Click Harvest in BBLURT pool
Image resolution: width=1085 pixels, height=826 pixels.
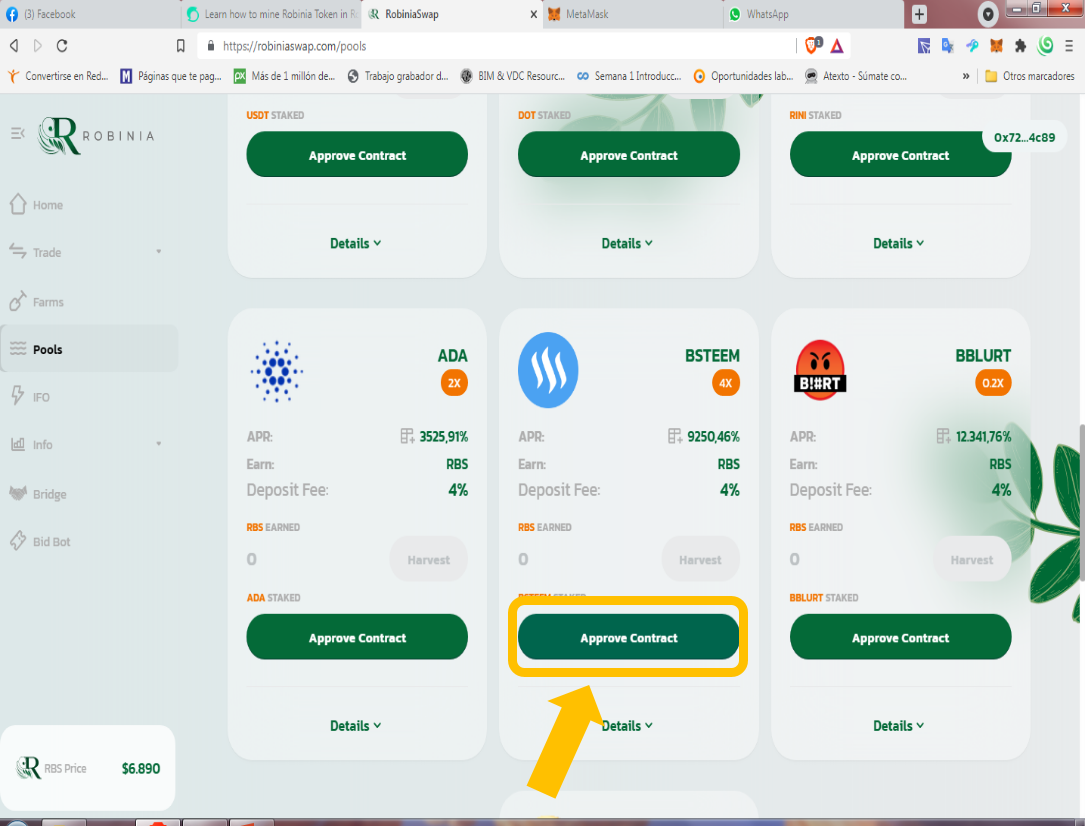click(972, 559)
